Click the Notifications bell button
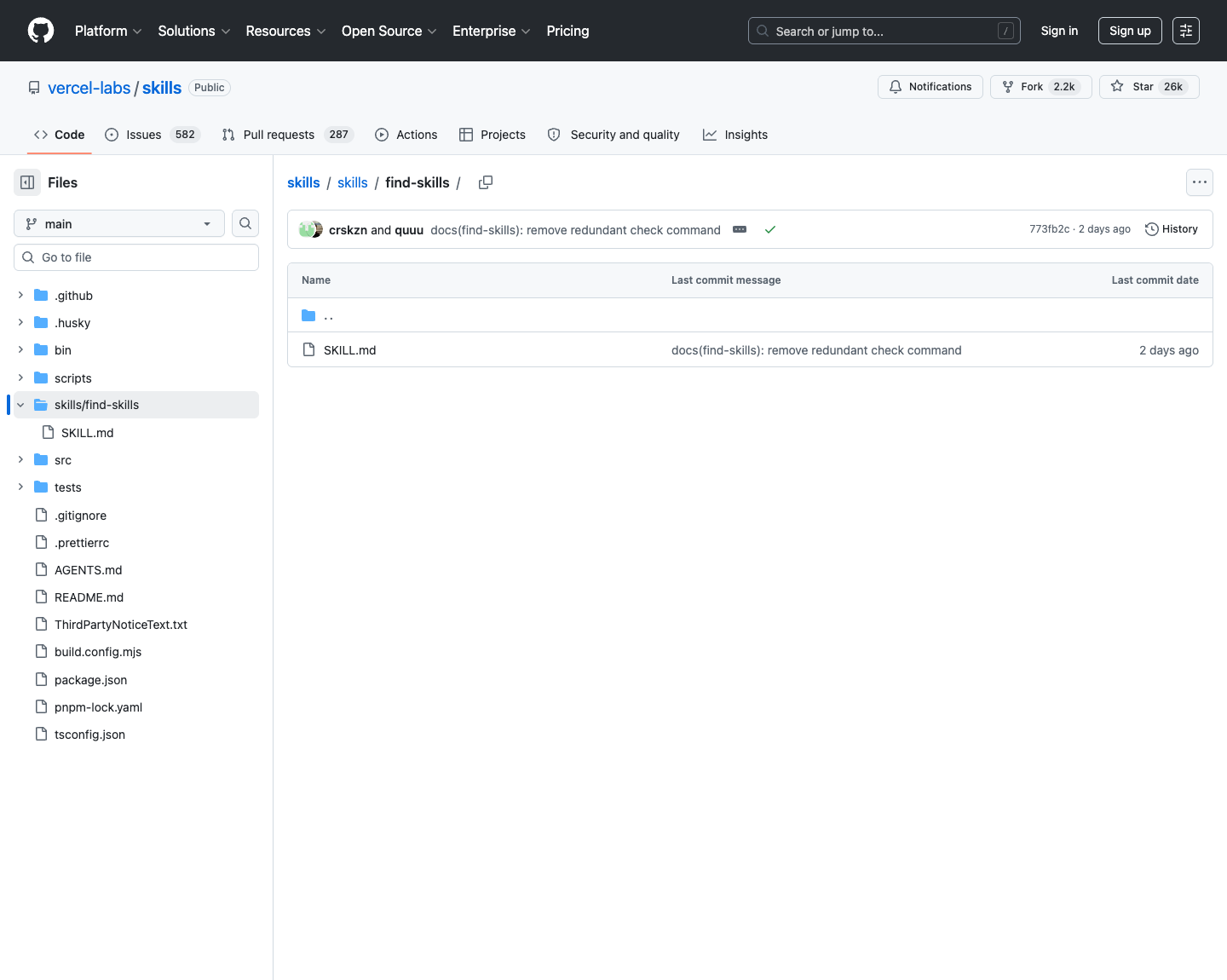Screen dimensions: 1227x980 pyautogui.click(x=930, y=87)
